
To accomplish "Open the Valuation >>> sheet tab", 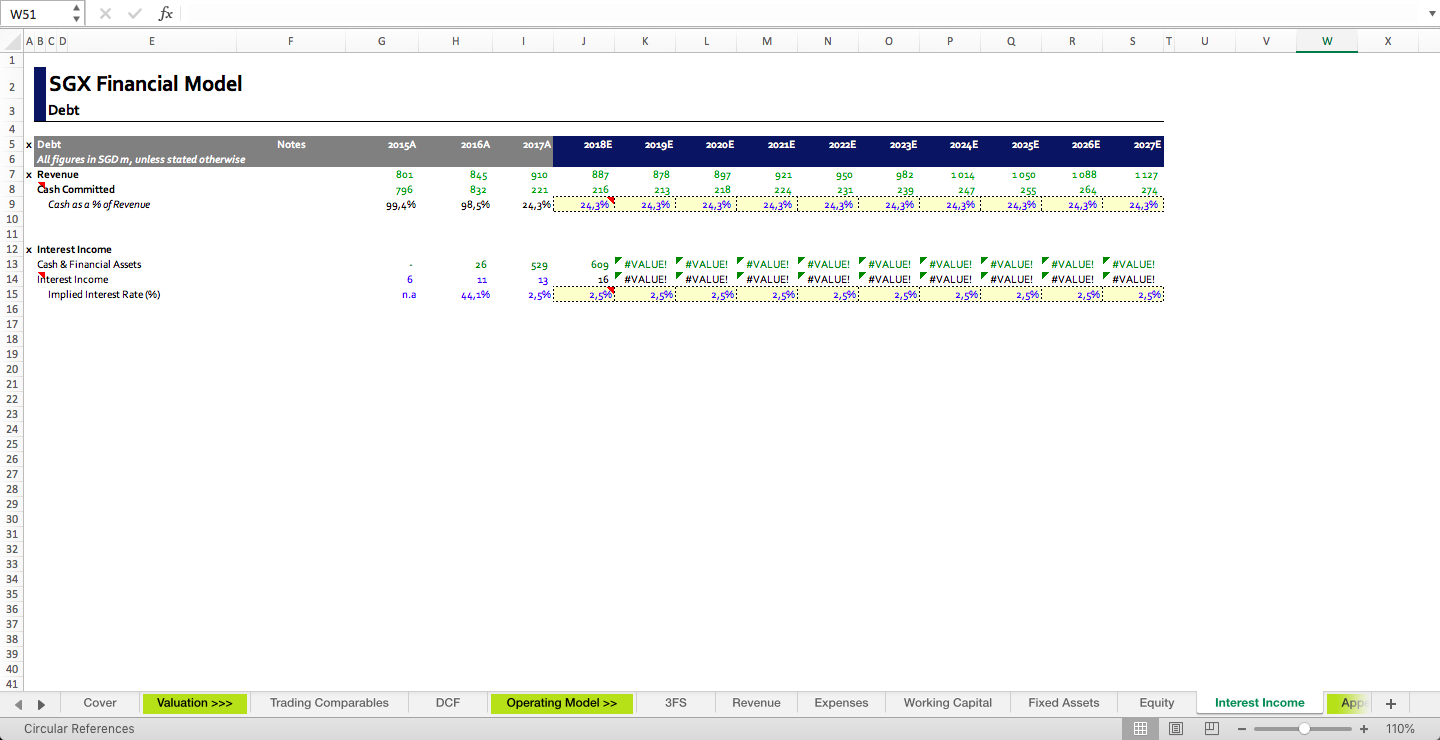I will click(x=194, y=703).
